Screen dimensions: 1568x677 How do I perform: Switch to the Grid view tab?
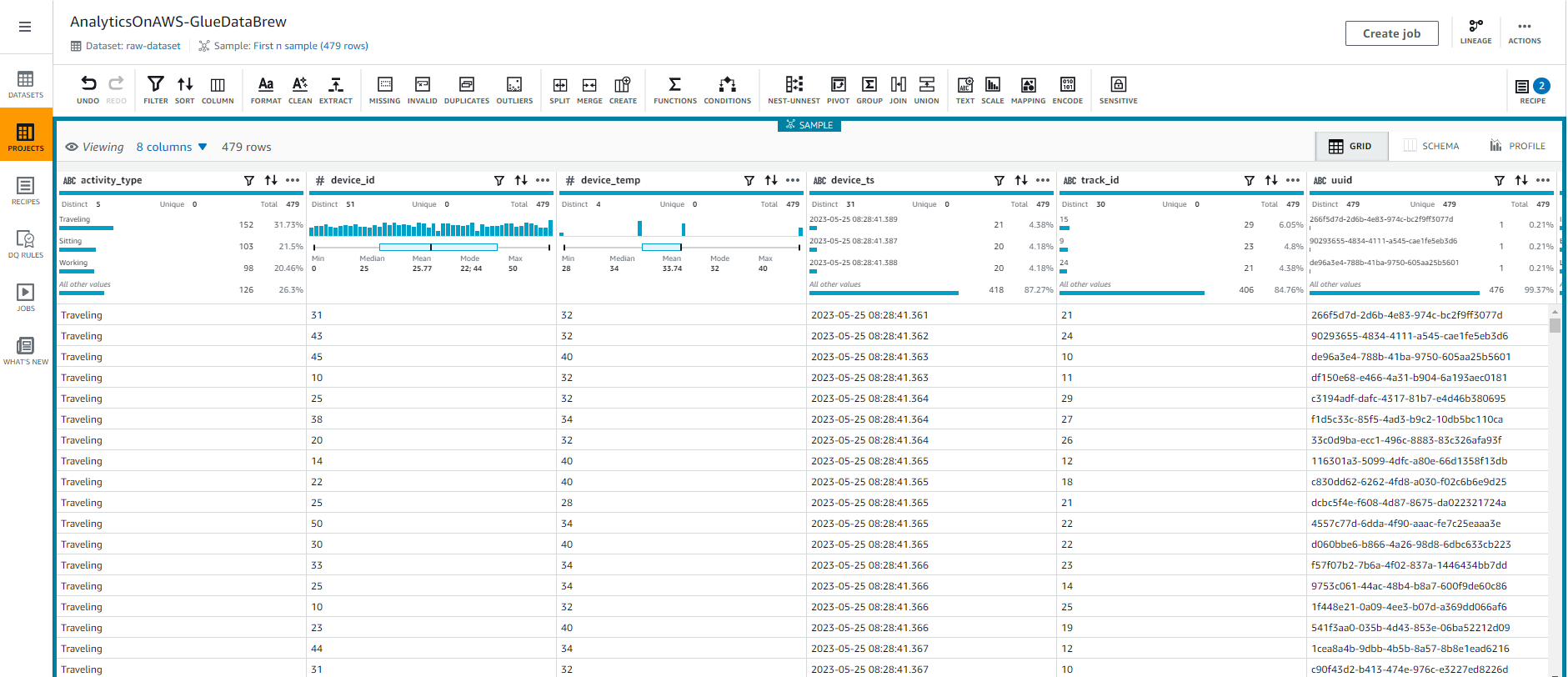[1351, 146]
